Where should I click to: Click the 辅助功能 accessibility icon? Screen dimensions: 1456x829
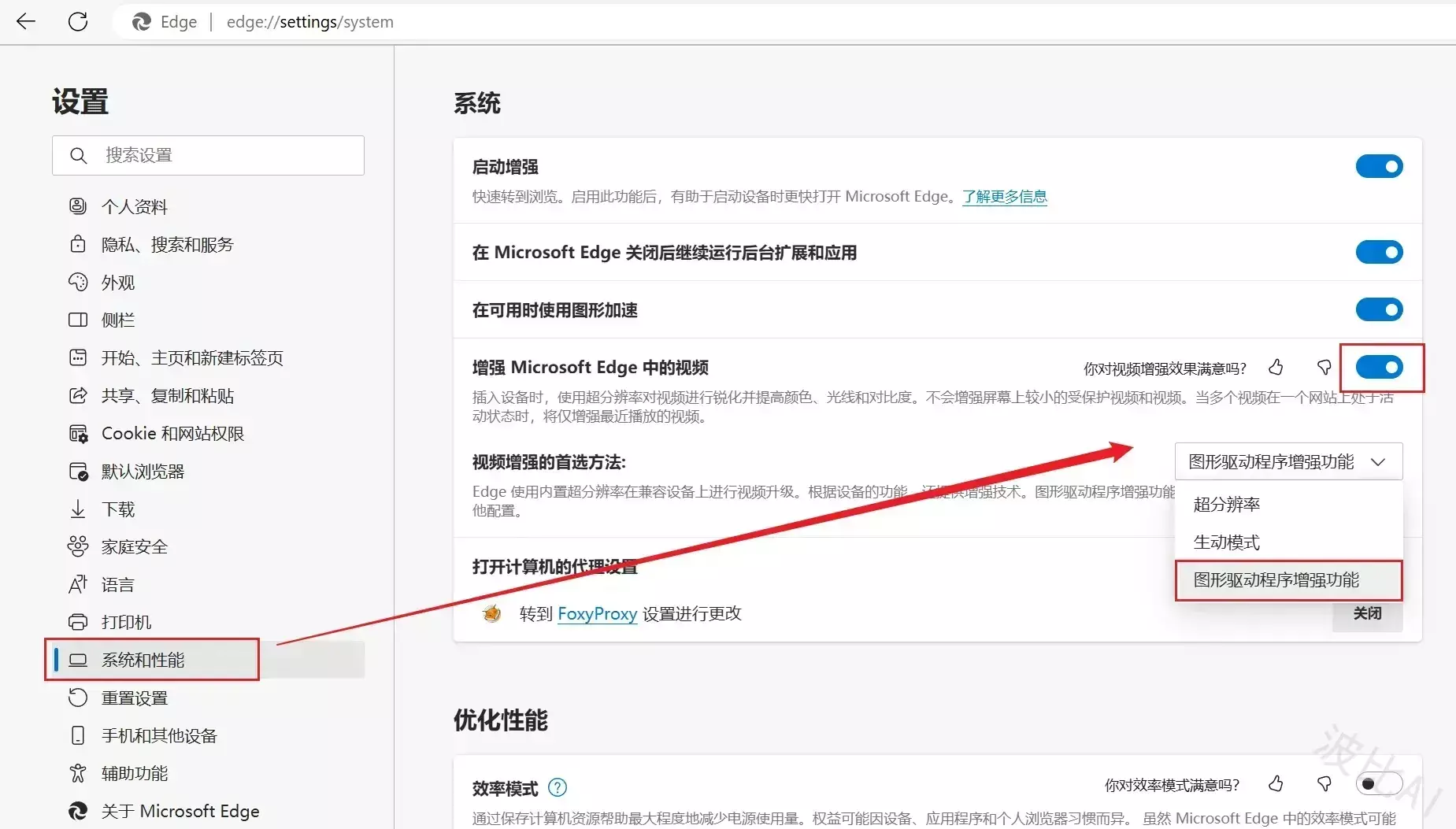pyautogui.click(x=78, y=773)
